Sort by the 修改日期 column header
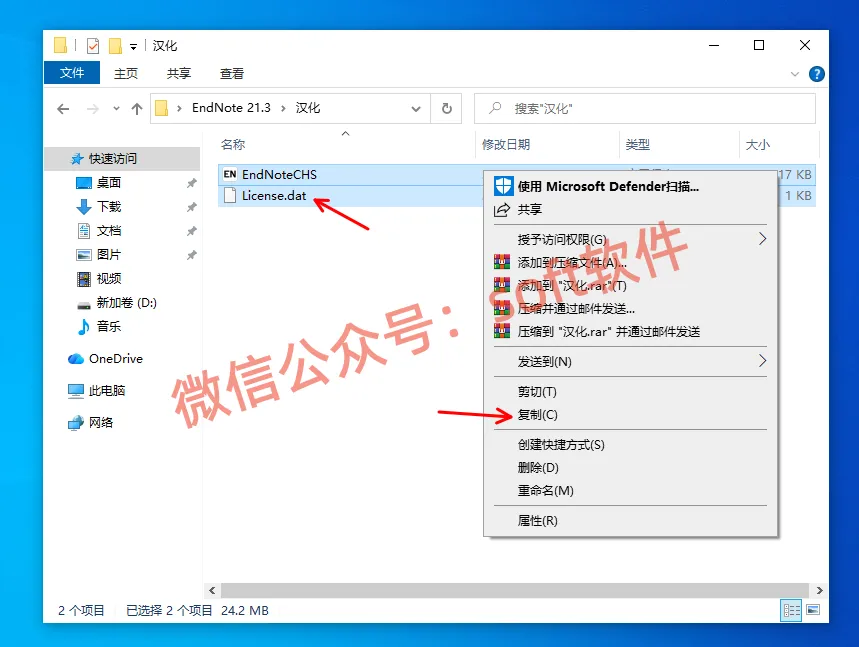This screenshot has height=647, width=859. [506, 145]
